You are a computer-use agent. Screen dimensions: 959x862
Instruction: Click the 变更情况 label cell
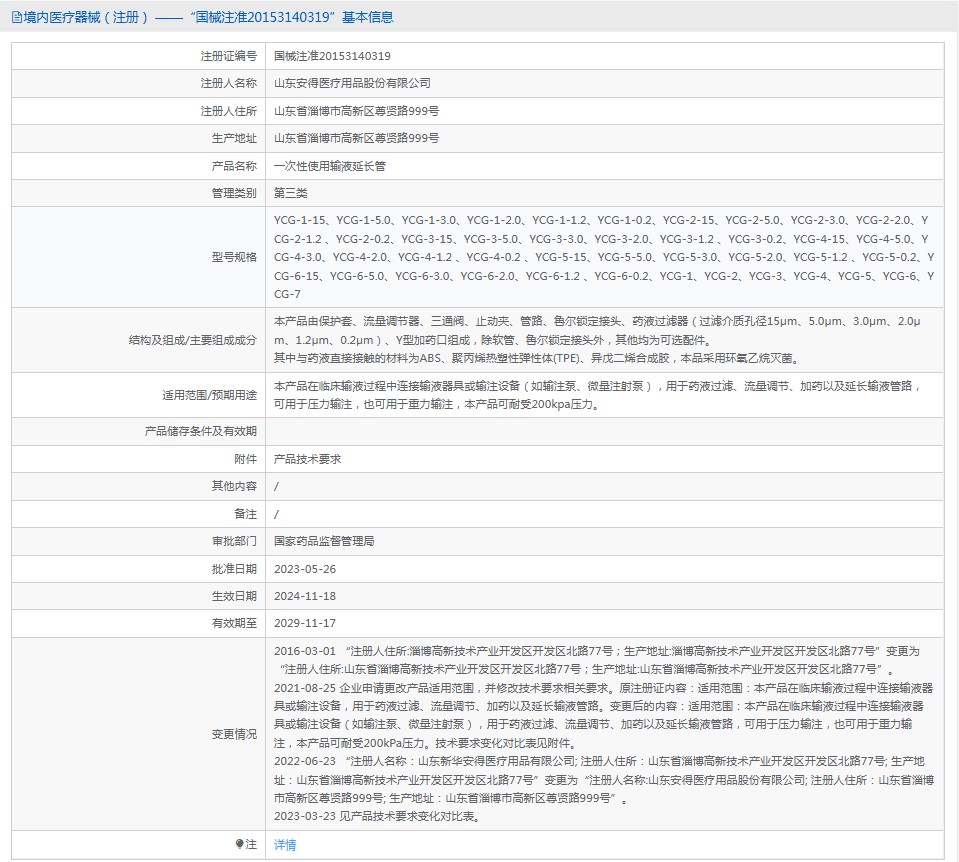tap(139, 734)
